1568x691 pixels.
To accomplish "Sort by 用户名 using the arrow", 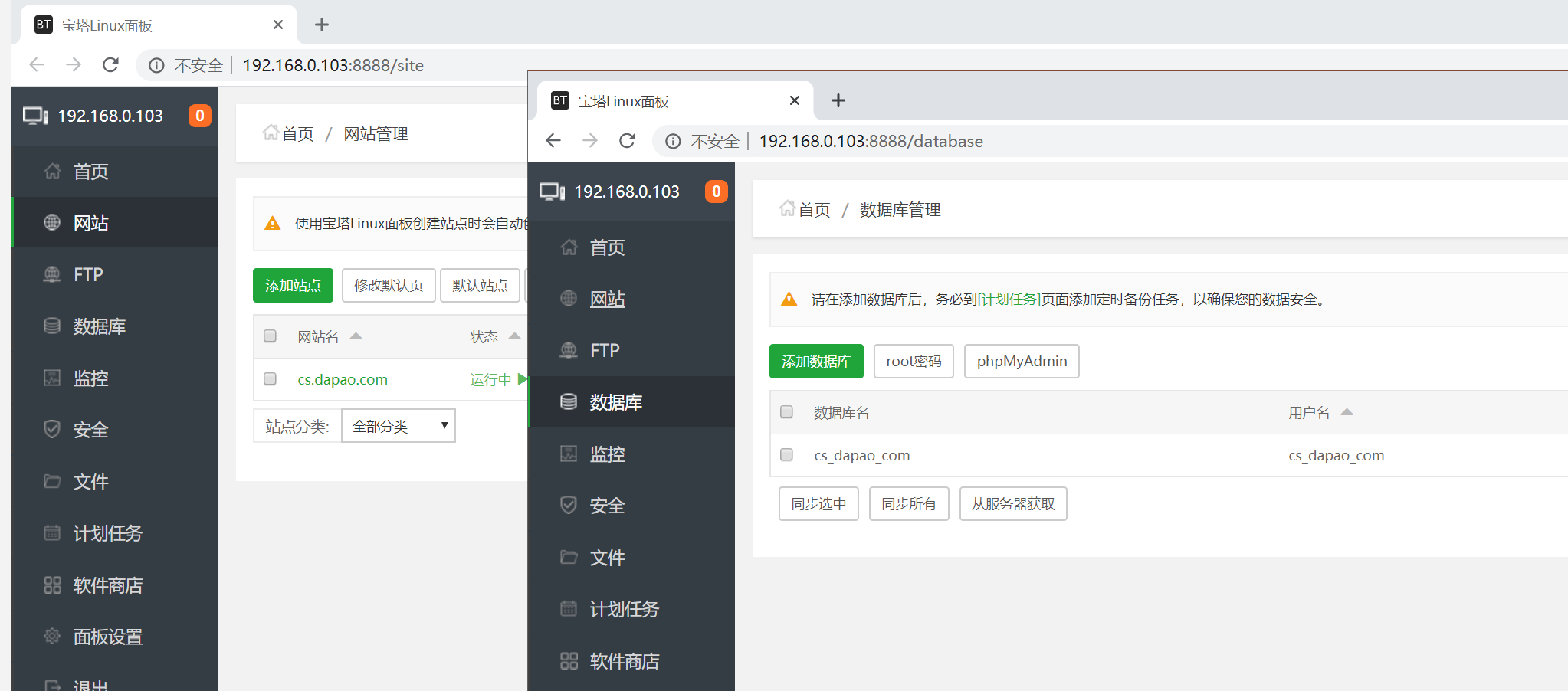I will [x=1347, y=412].
